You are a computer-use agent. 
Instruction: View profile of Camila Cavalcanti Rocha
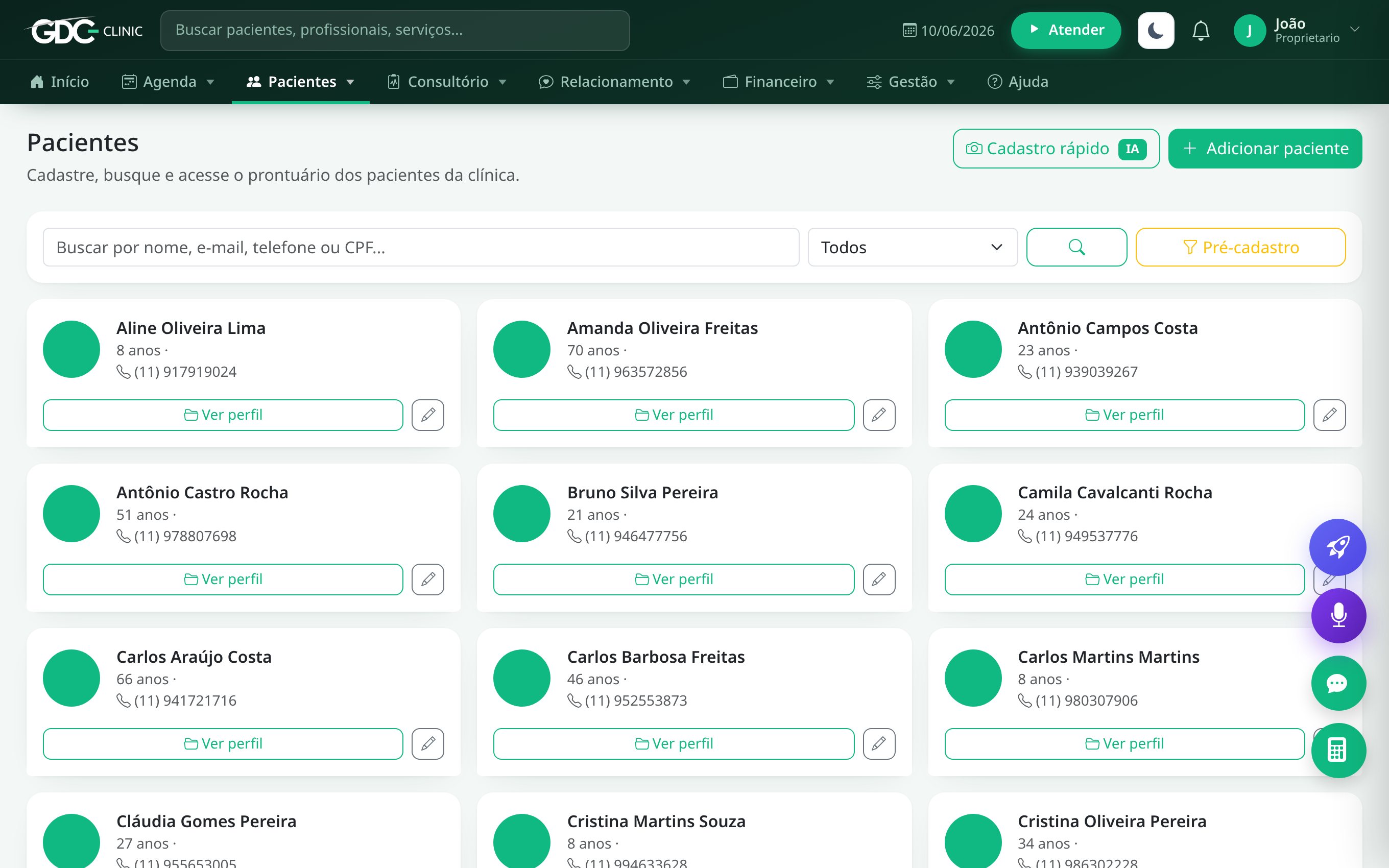1124,579
